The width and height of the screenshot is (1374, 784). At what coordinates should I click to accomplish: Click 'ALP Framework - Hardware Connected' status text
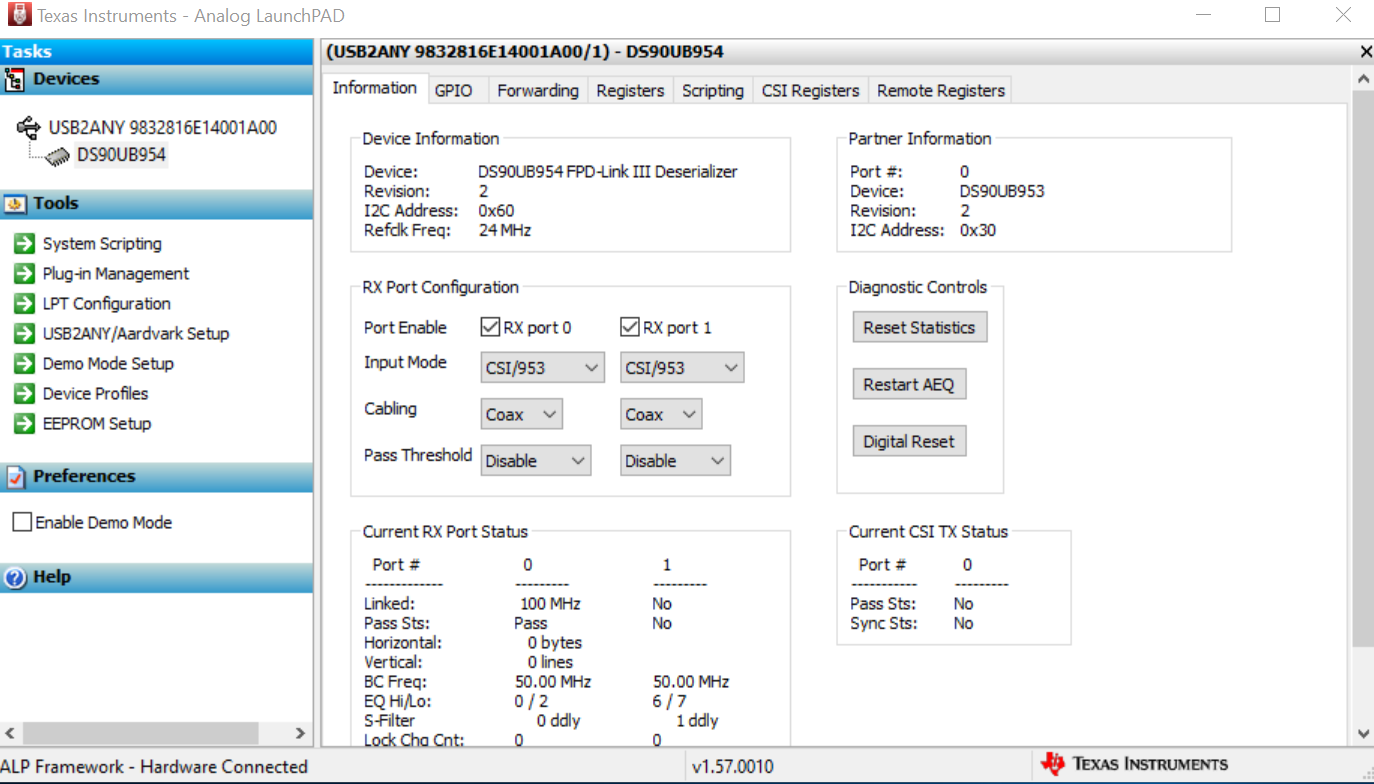tap(154, 767)
